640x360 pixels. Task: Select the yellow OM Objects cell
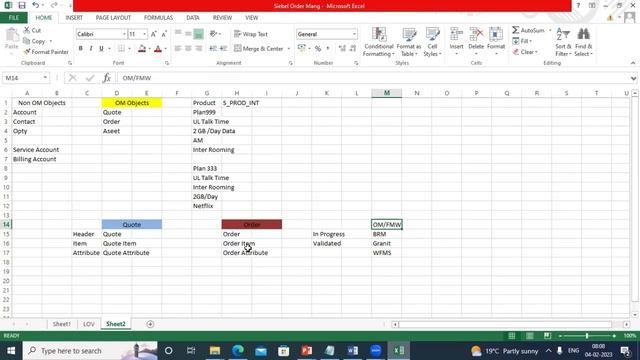click(132, 103)
